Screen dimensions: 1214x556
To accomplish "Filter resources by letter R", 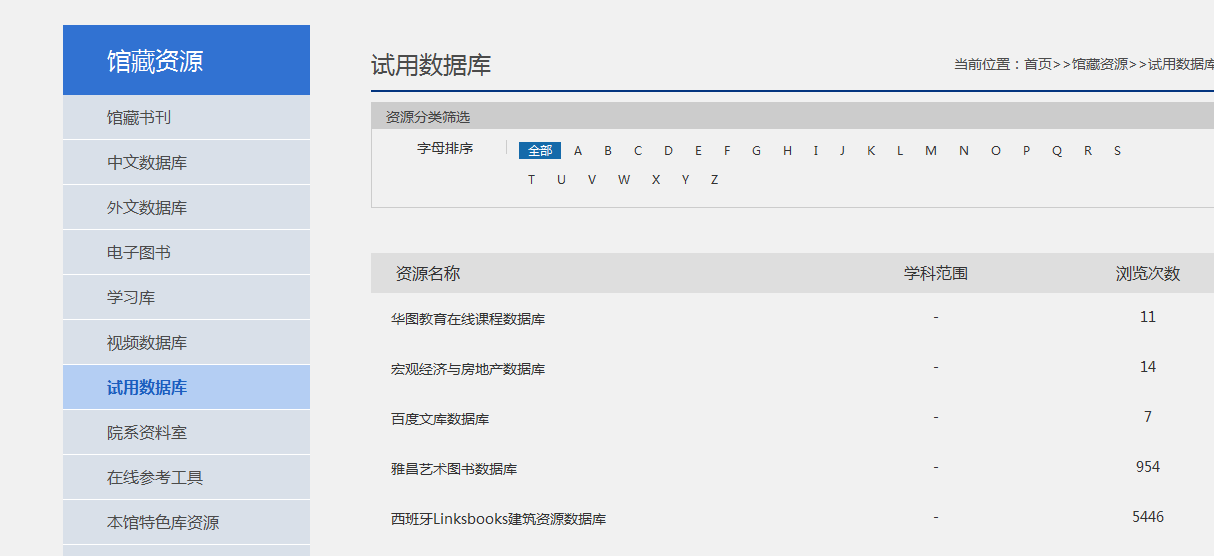I will tap(1088, 151).
